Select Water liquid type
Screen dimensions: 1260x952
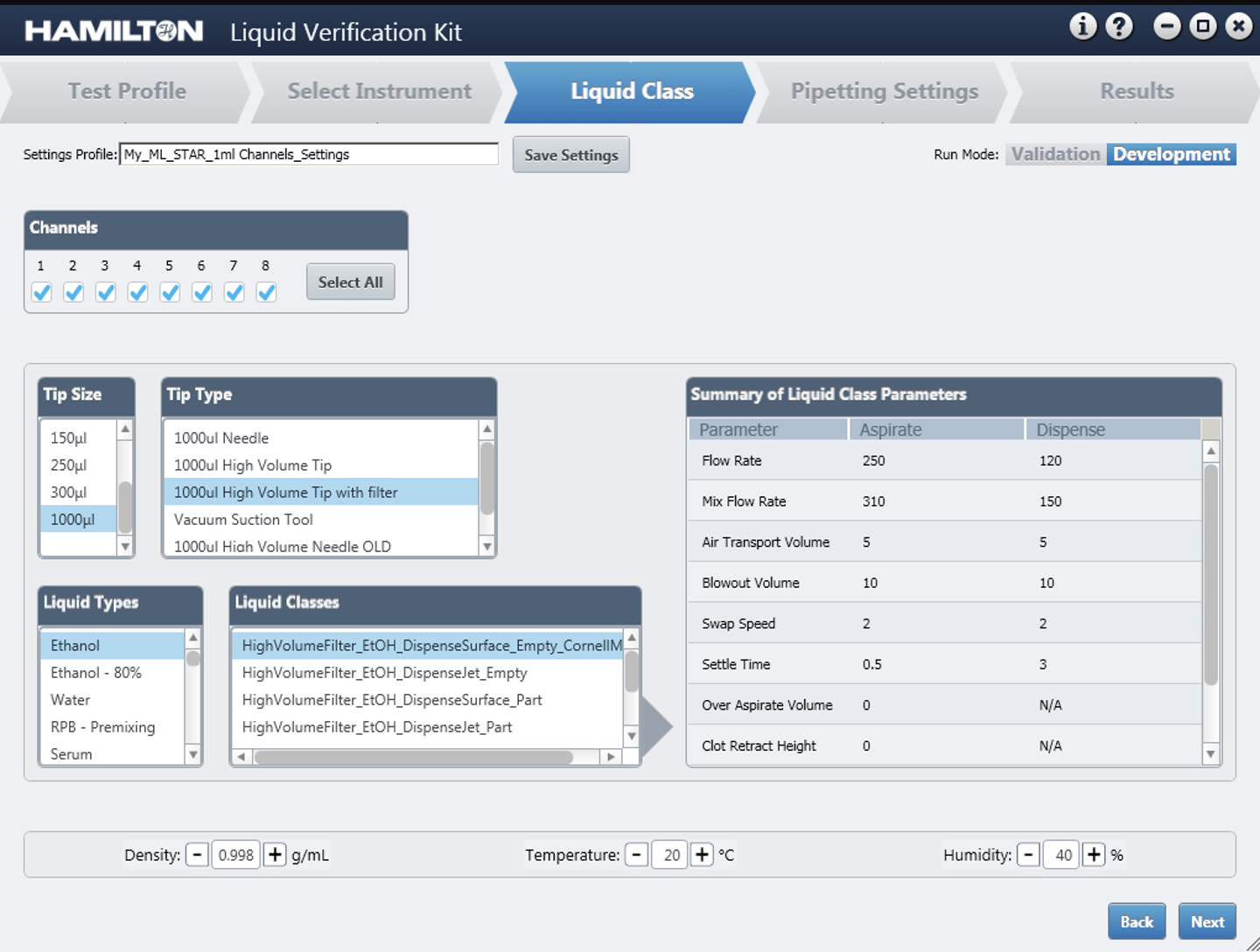pos(112,699)
